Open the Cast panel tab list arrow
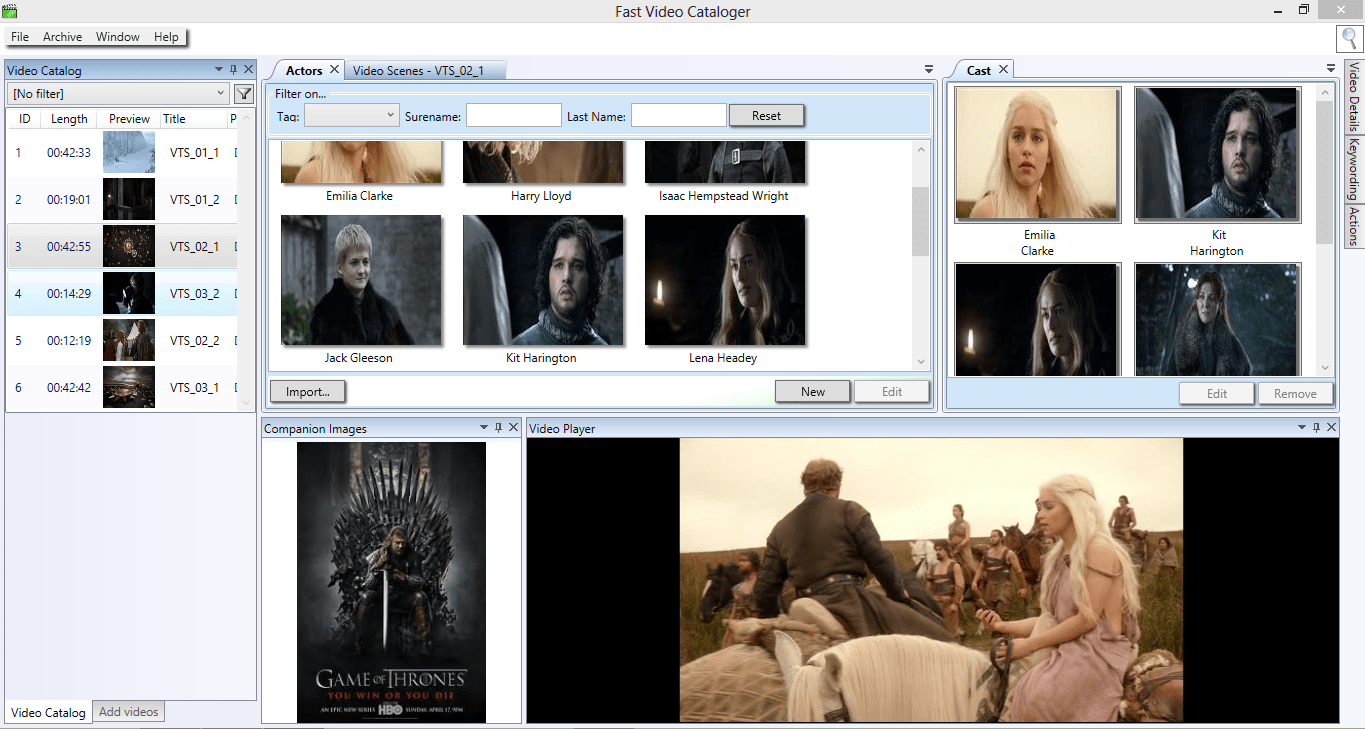The image size is (1365, 729). tap(1331, 69)
